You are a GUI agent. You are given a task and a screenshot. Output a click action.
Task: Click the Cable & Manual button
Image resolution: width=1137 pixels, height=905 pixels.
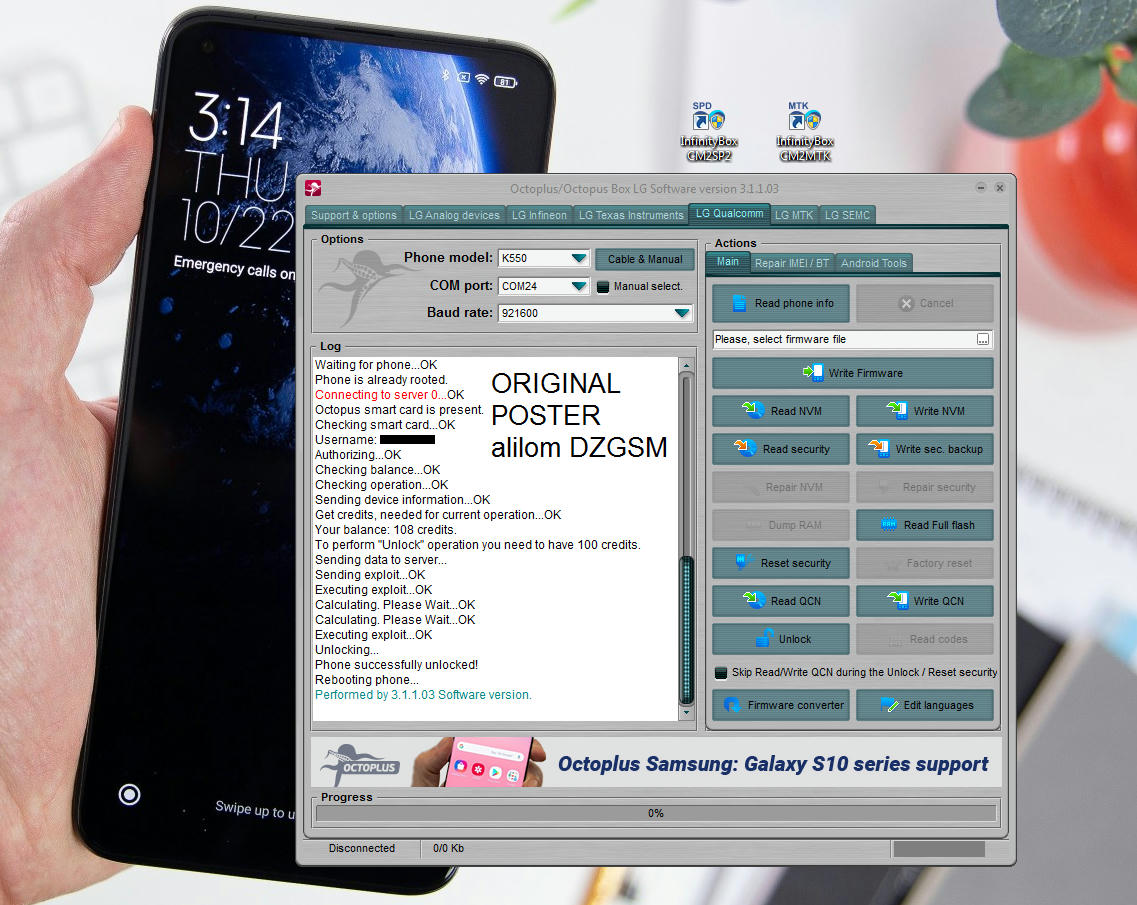pos(645,259)
